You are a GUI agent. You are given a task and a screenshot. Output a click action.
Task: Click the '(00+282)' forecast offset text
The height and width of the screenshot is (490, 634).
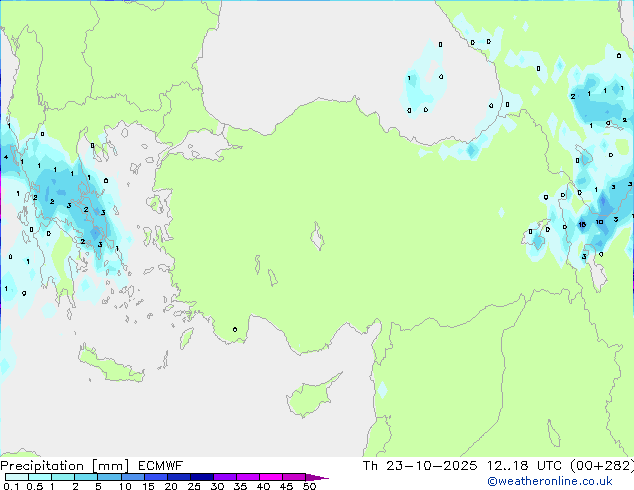[x=602, y=466]
